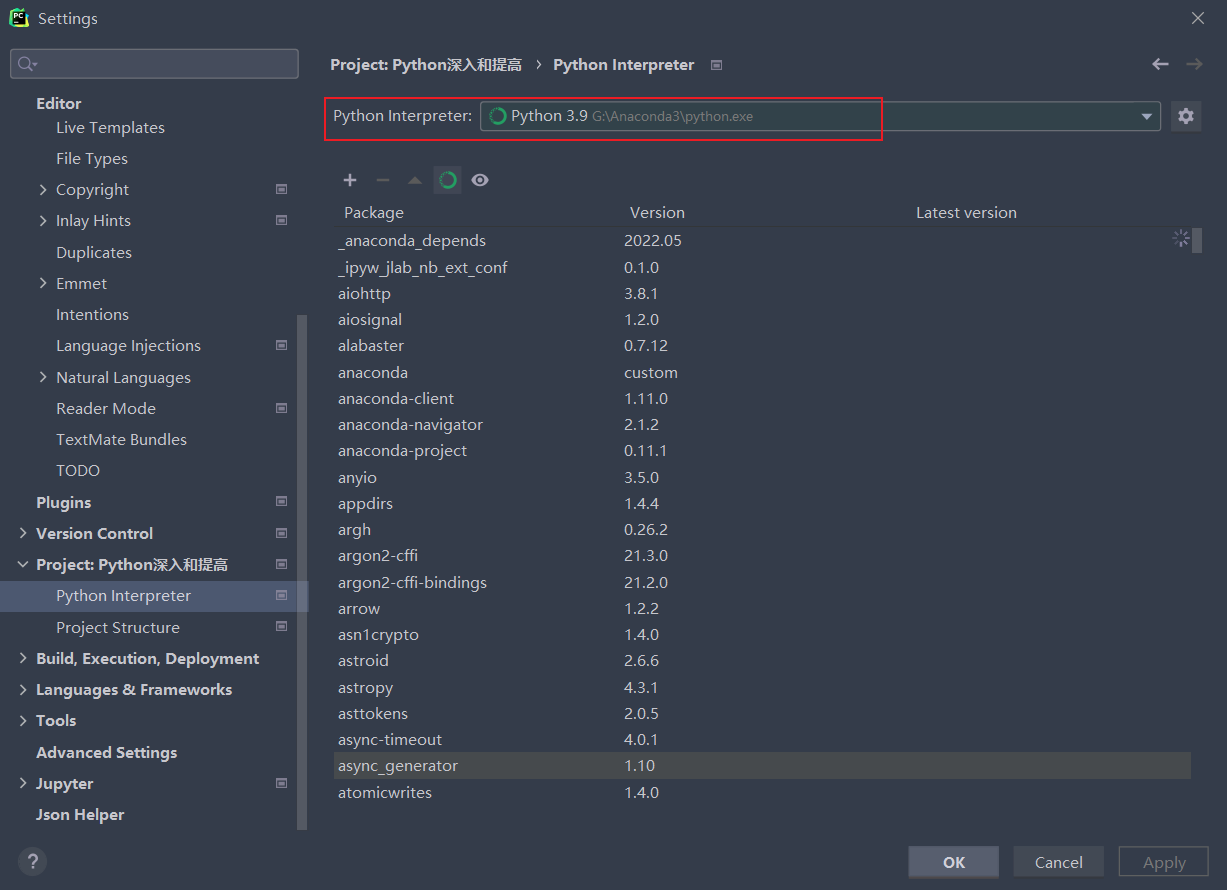Click the project icon beside Language Injections

pos(281,345)
